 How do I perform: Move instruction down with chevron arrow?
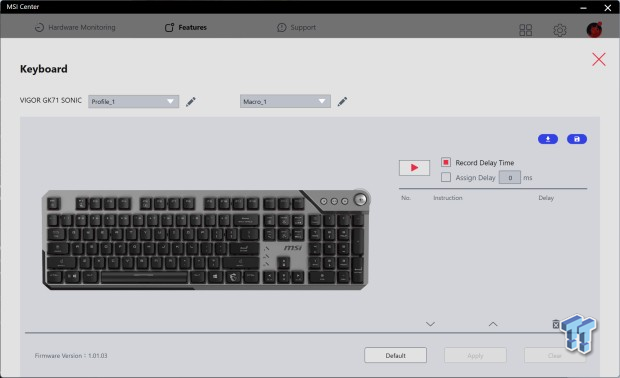(x=430, y=324)
